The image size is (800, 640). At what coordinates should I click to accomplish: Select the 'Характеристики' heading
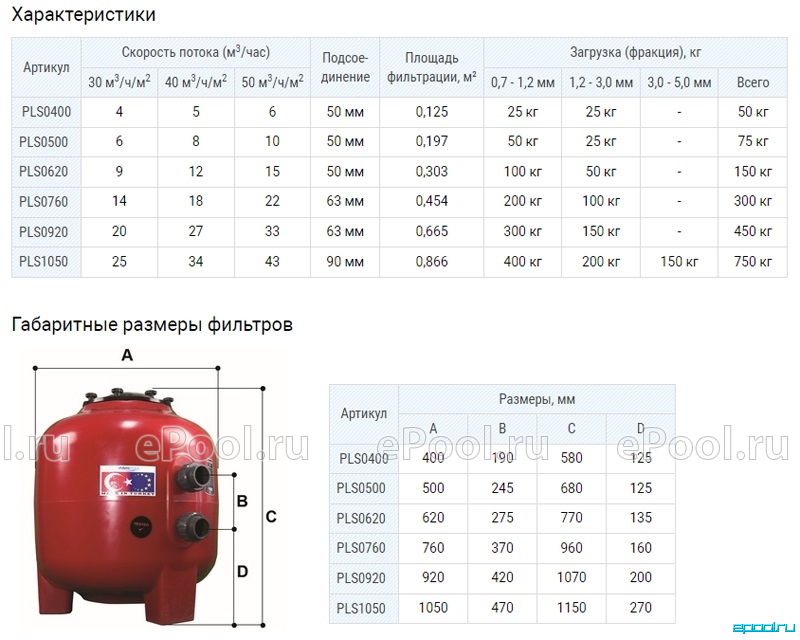pos(83,15)
